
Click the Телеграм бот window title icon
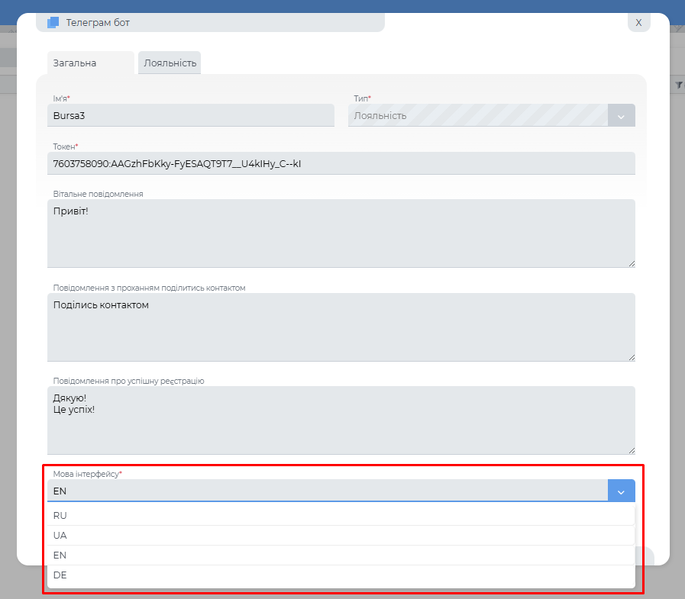pos(53,22)
